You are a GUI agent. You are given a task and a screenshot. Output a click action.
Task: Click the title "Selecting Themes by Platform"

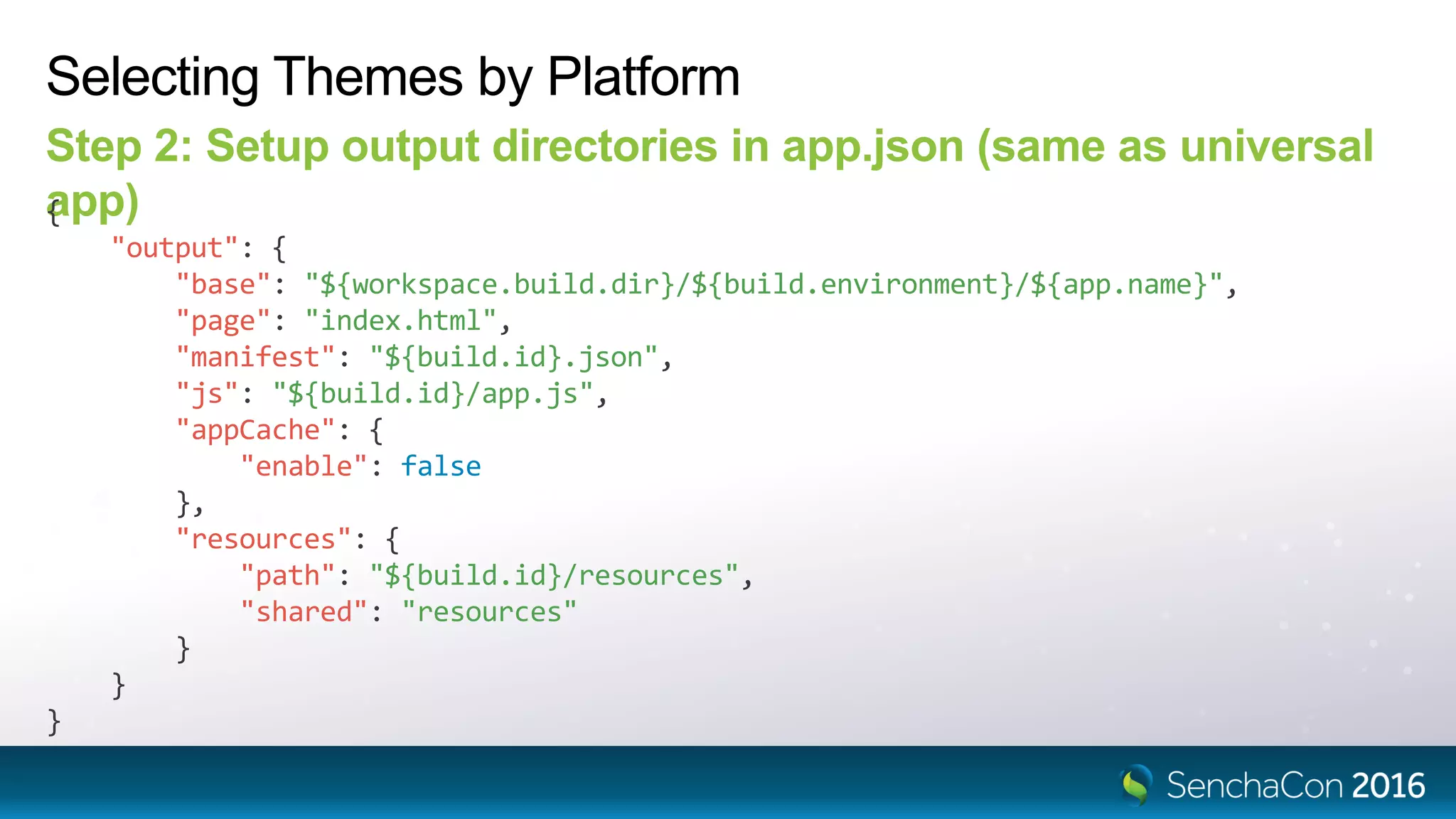pyautogui.click(x=393, y=77)
